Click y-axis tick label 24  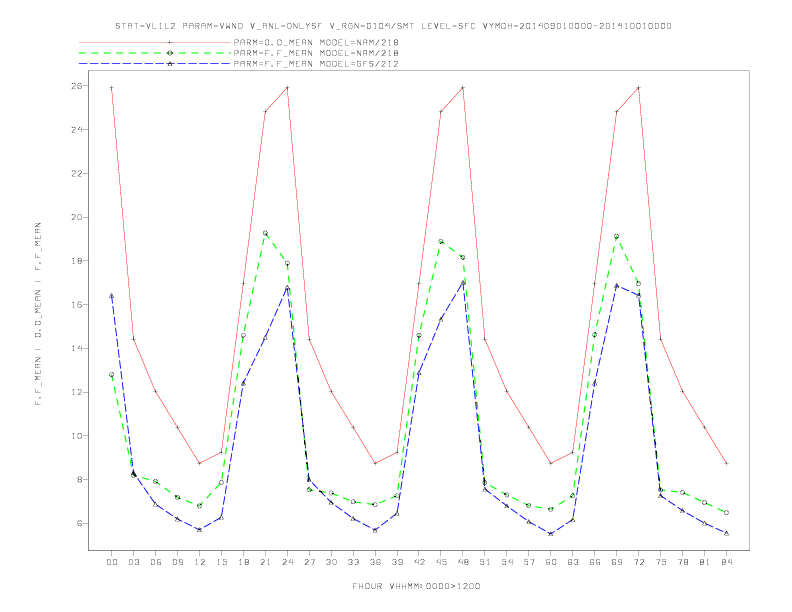tap(76, 130)
